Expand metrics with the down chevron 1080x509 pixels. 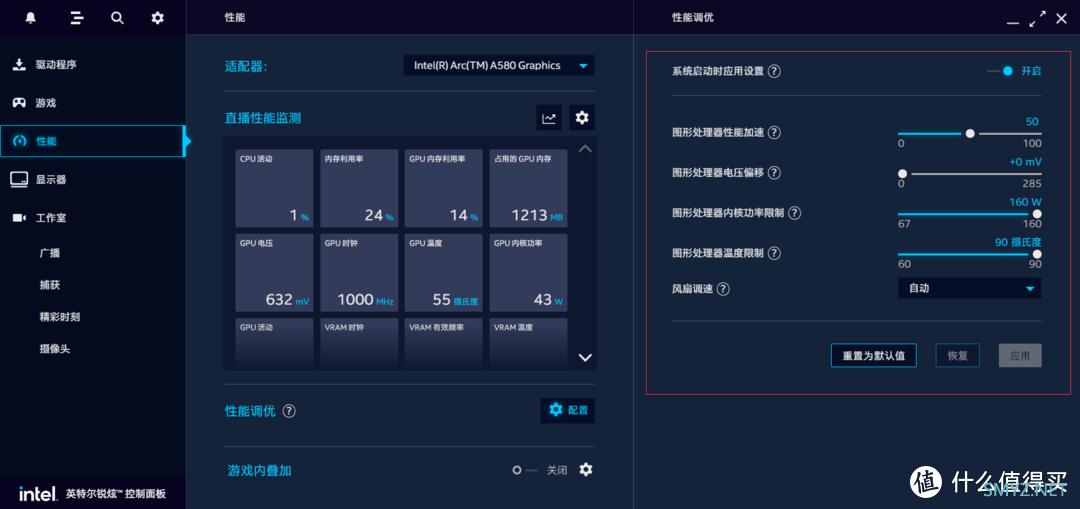pos(585,357)
